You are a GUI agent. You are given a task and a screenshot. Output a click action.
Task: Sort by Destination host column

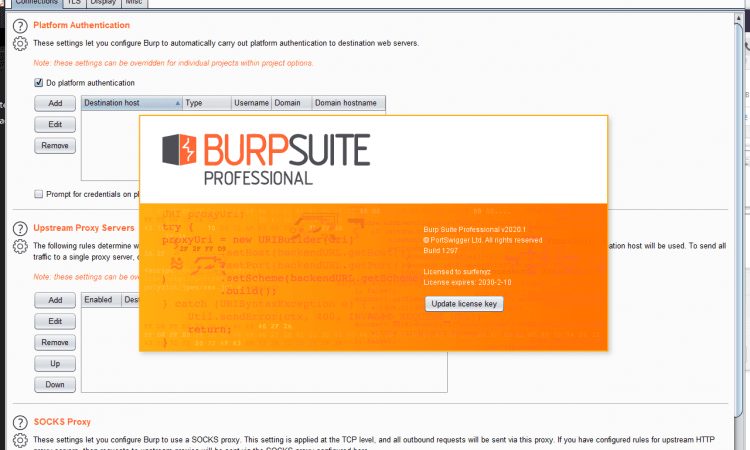(x=132, y=103)
